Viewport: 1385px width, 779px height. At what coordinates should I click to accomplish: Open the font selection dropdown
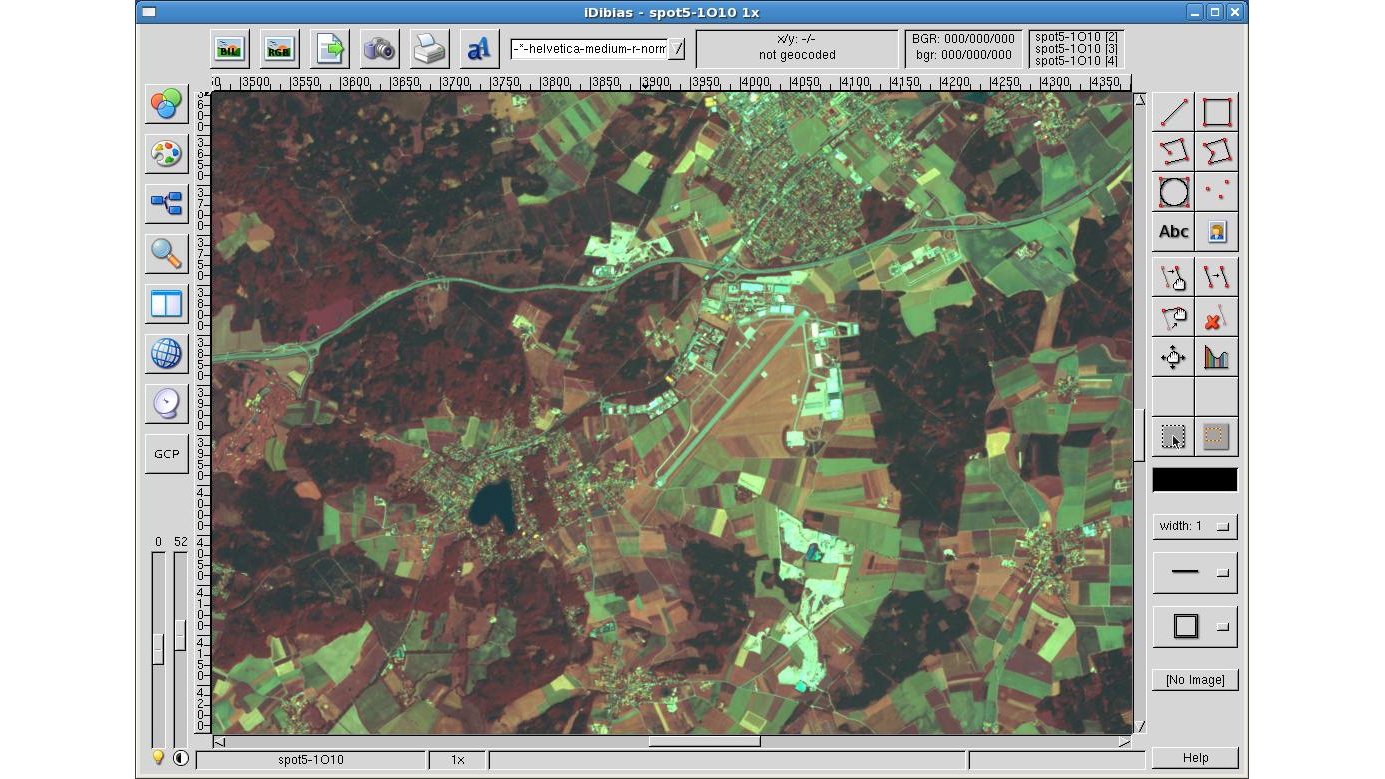point(677,49)
